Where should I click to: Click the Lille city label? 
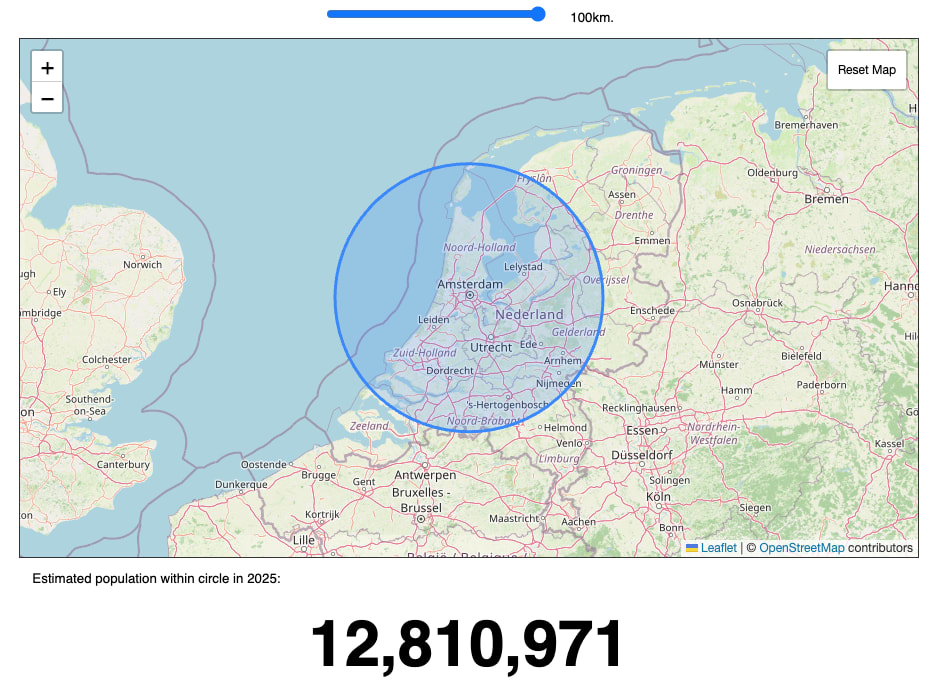point(304,540)
